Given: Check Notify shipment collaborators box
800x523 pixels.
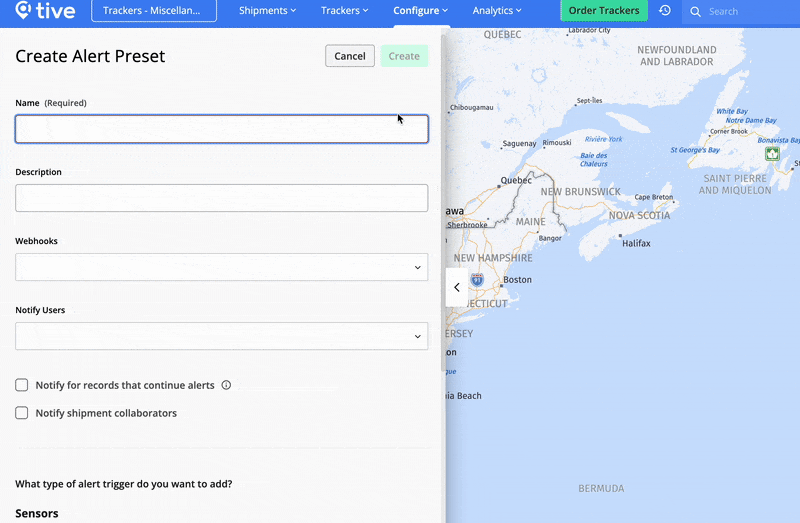Looking at the screenshot, I should pos(22,413).
